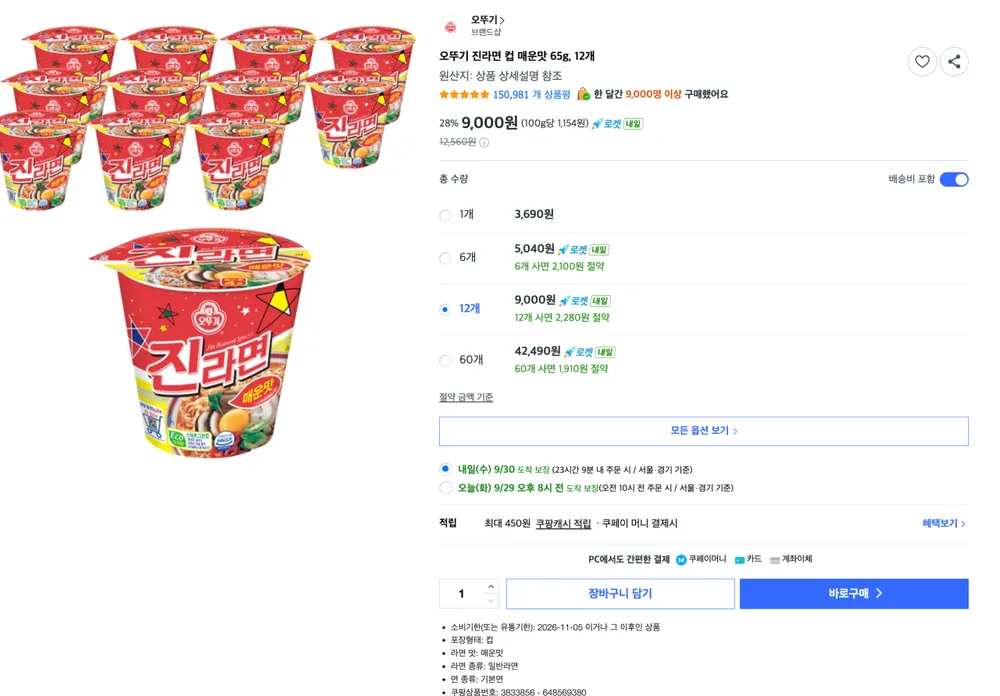Increase quantity with the up arrow
The height and width of the screenshot is (696, 1000).
tap(490, 586)
